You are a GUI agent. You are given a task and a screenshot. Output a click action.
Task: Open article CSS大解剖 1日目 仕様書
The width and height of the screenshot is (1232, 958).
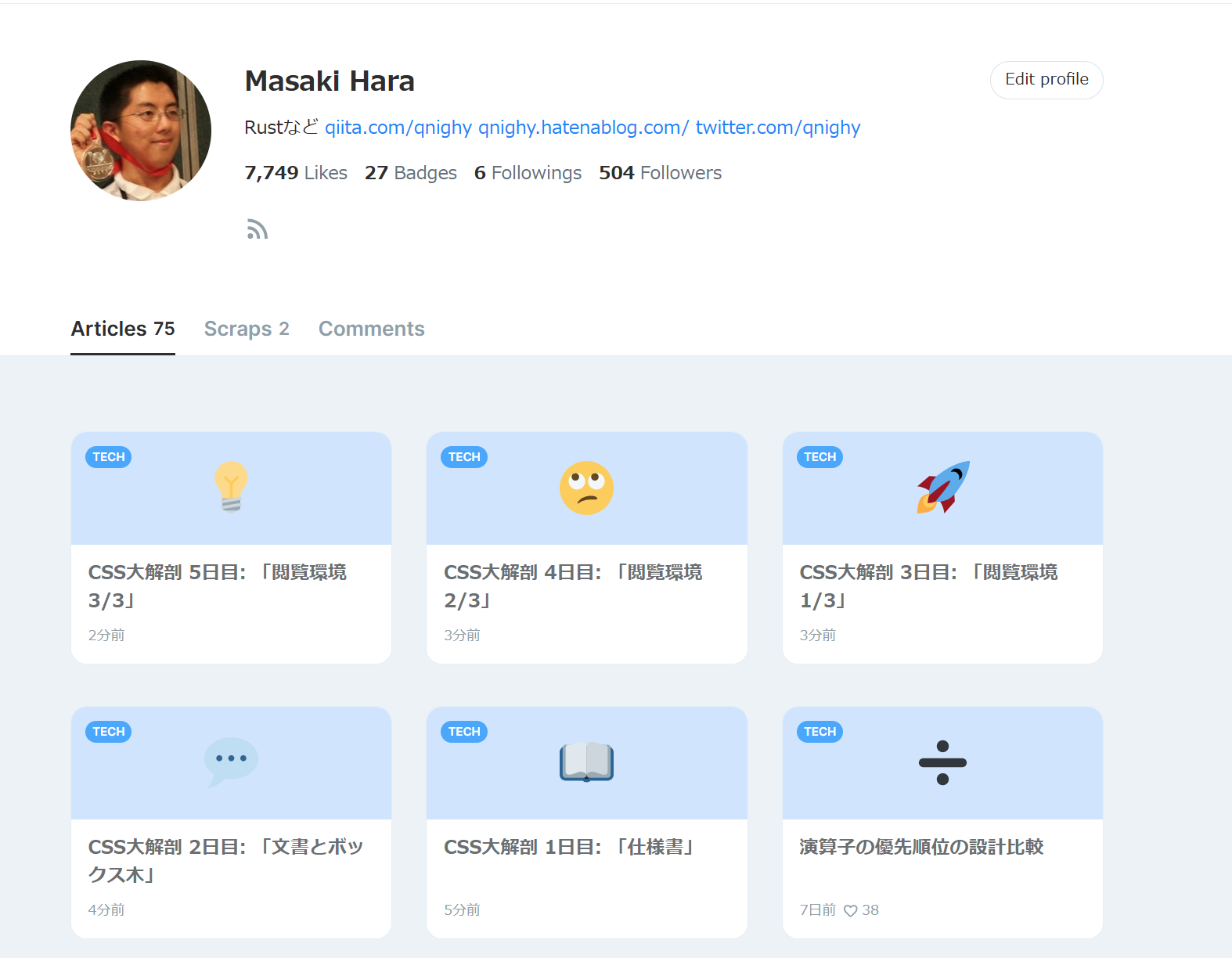click(x=571, y=847)
